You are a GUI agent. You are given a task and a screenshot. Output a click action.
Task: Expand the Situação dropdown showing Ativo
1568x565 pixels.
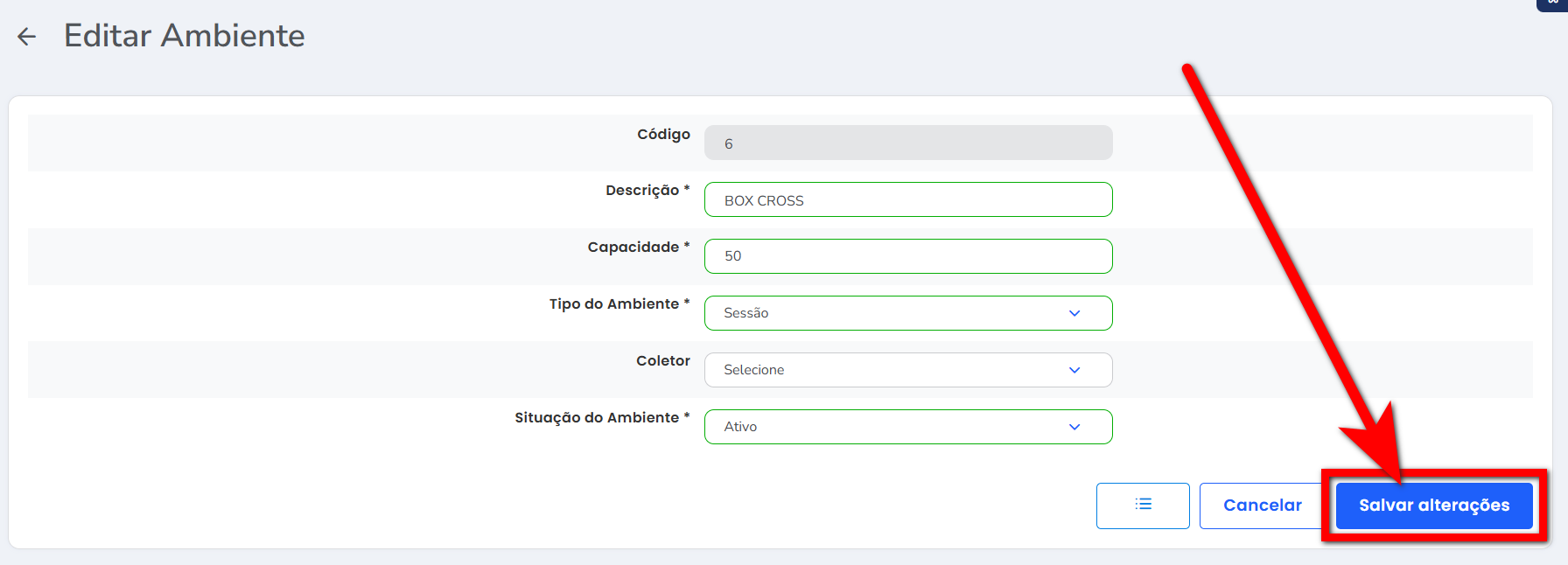(892, 427)
